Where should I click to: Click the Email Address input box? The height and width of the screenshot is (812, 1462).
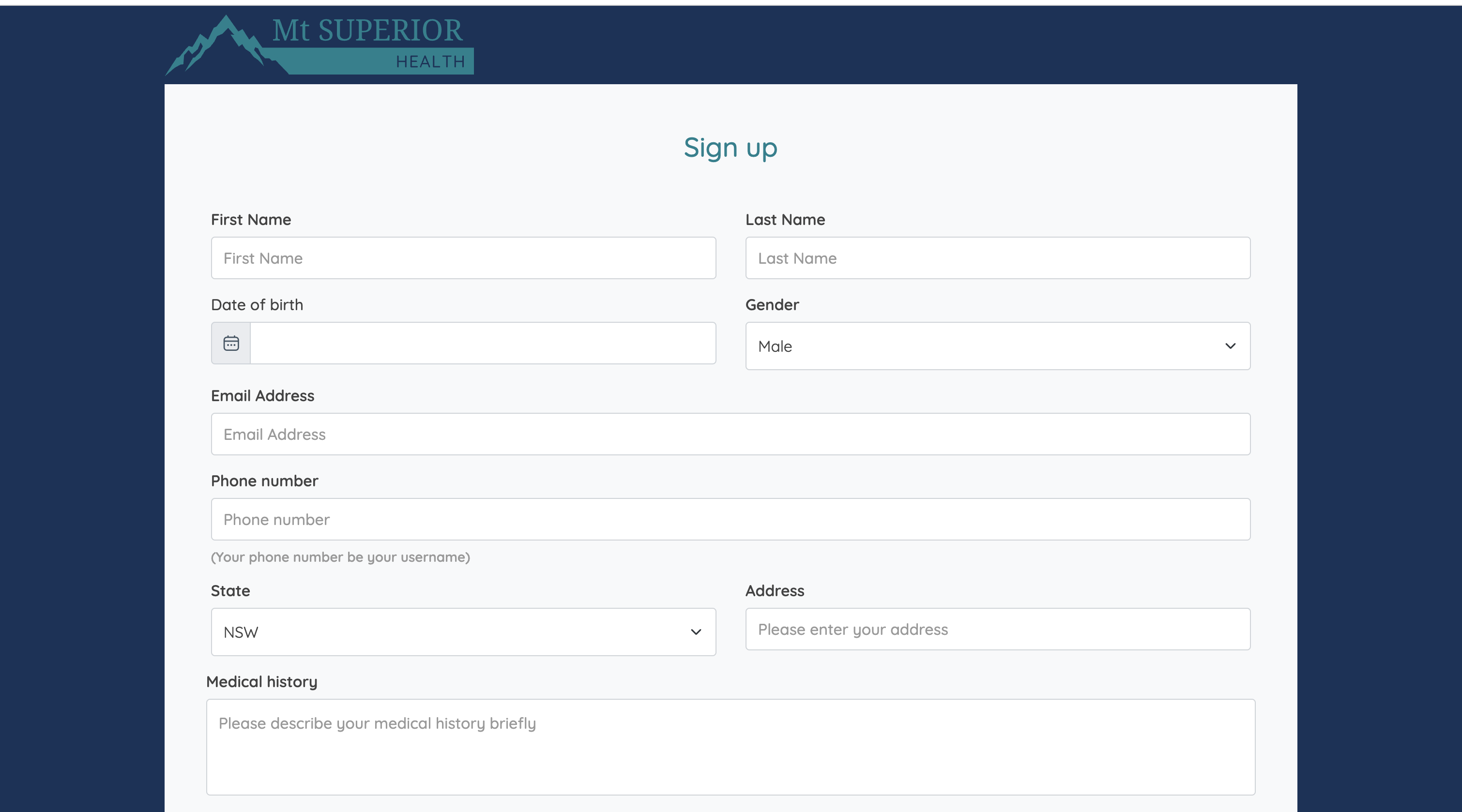731,434
